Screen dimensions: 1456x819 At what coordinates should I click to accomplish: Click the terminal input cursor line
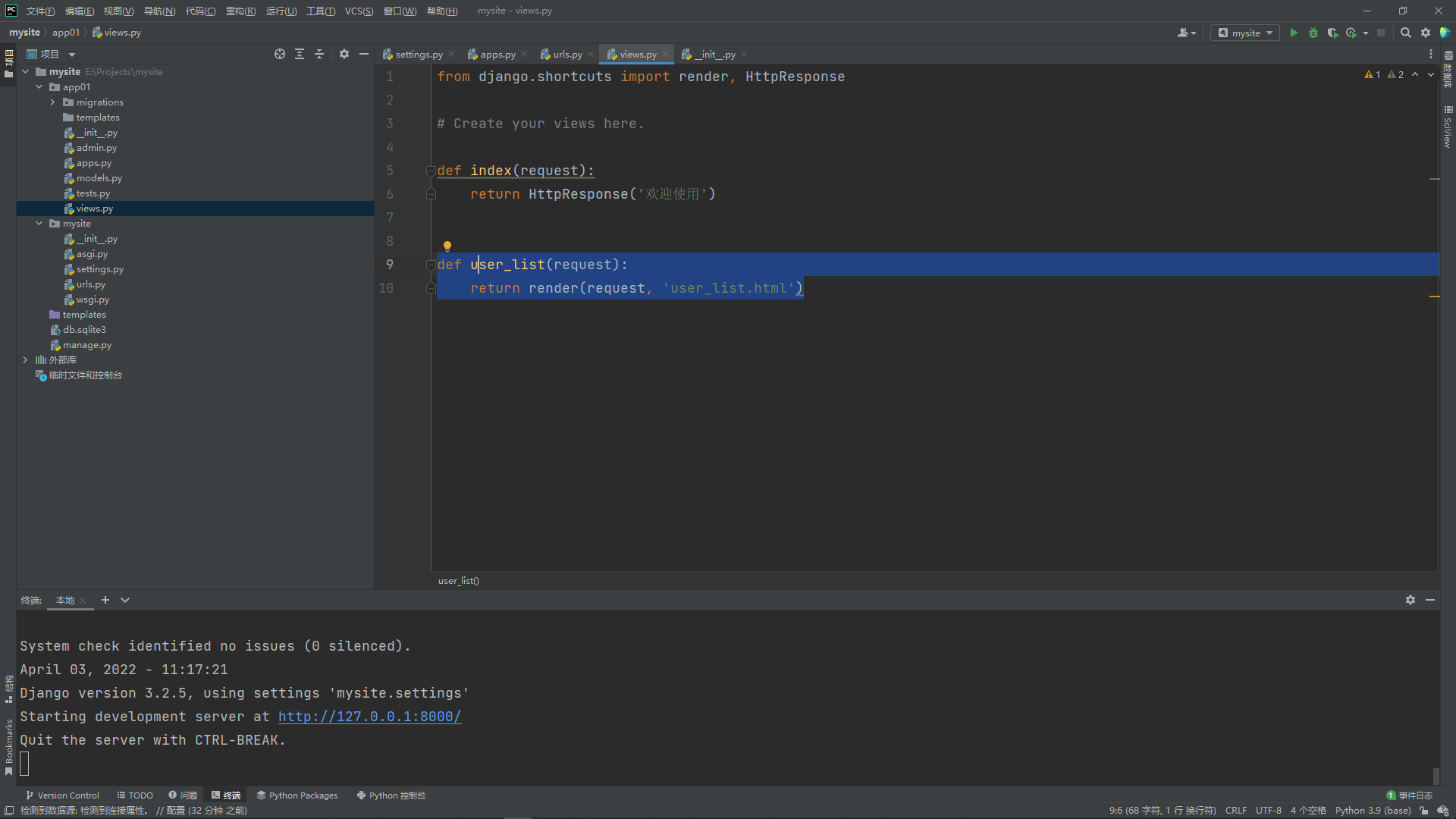24,764
